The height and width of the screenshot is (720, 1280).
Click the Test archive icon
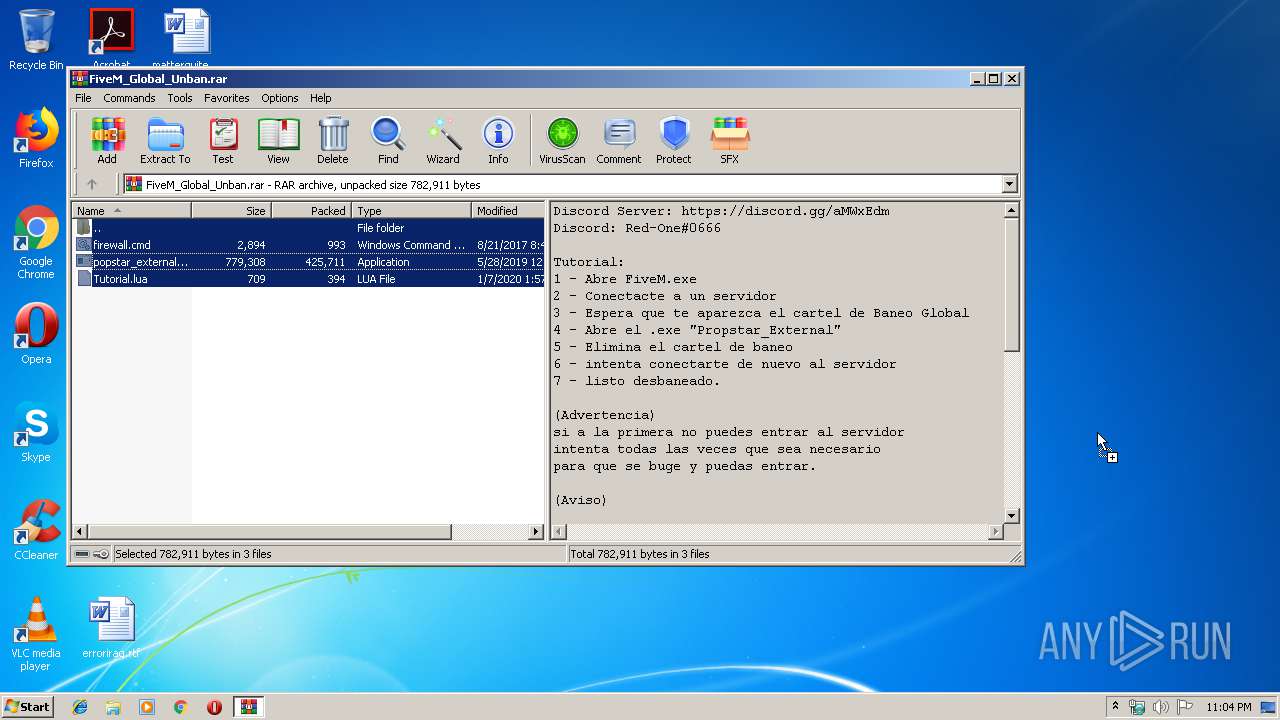pos(223,140)
